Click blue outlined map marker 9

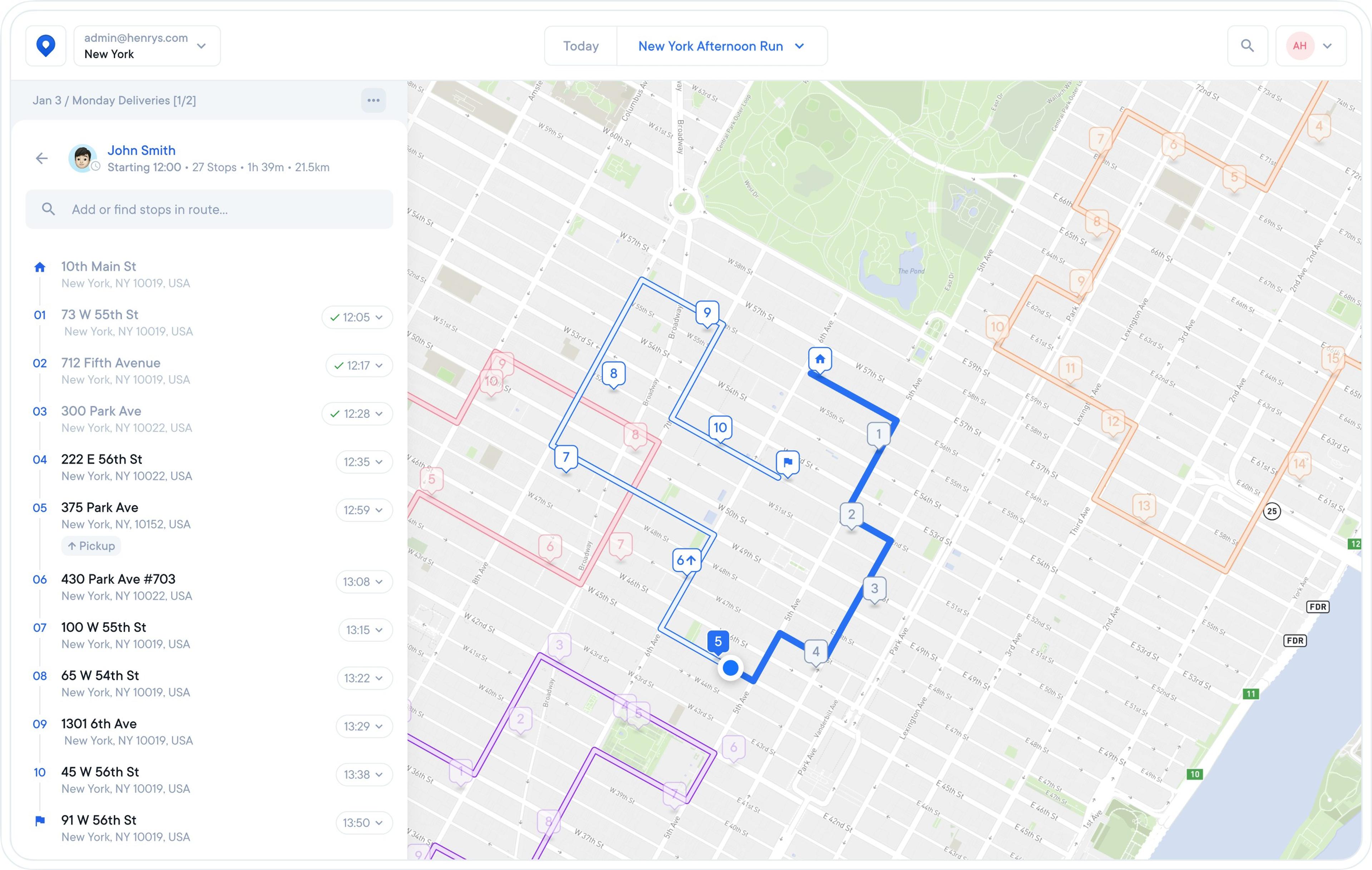click(x=707, y=313)
